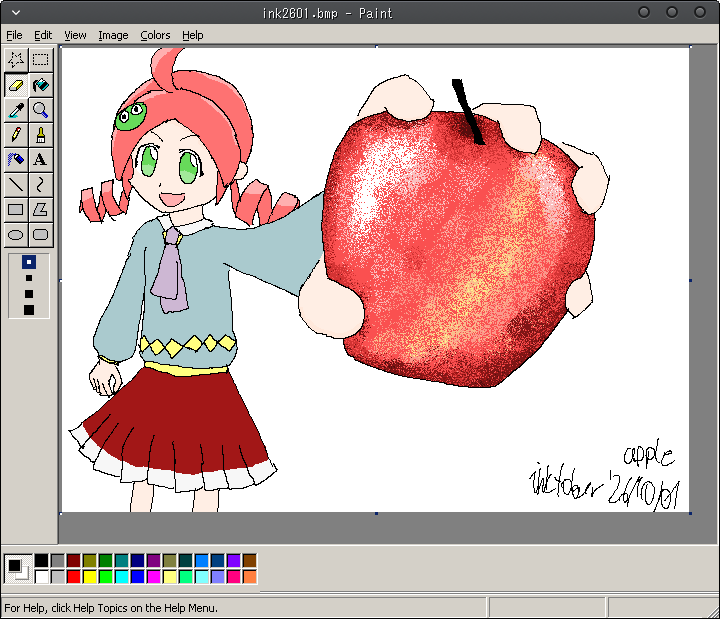Open the Colors menu
This screenshot has width=720, height=619.
[155, 35]
